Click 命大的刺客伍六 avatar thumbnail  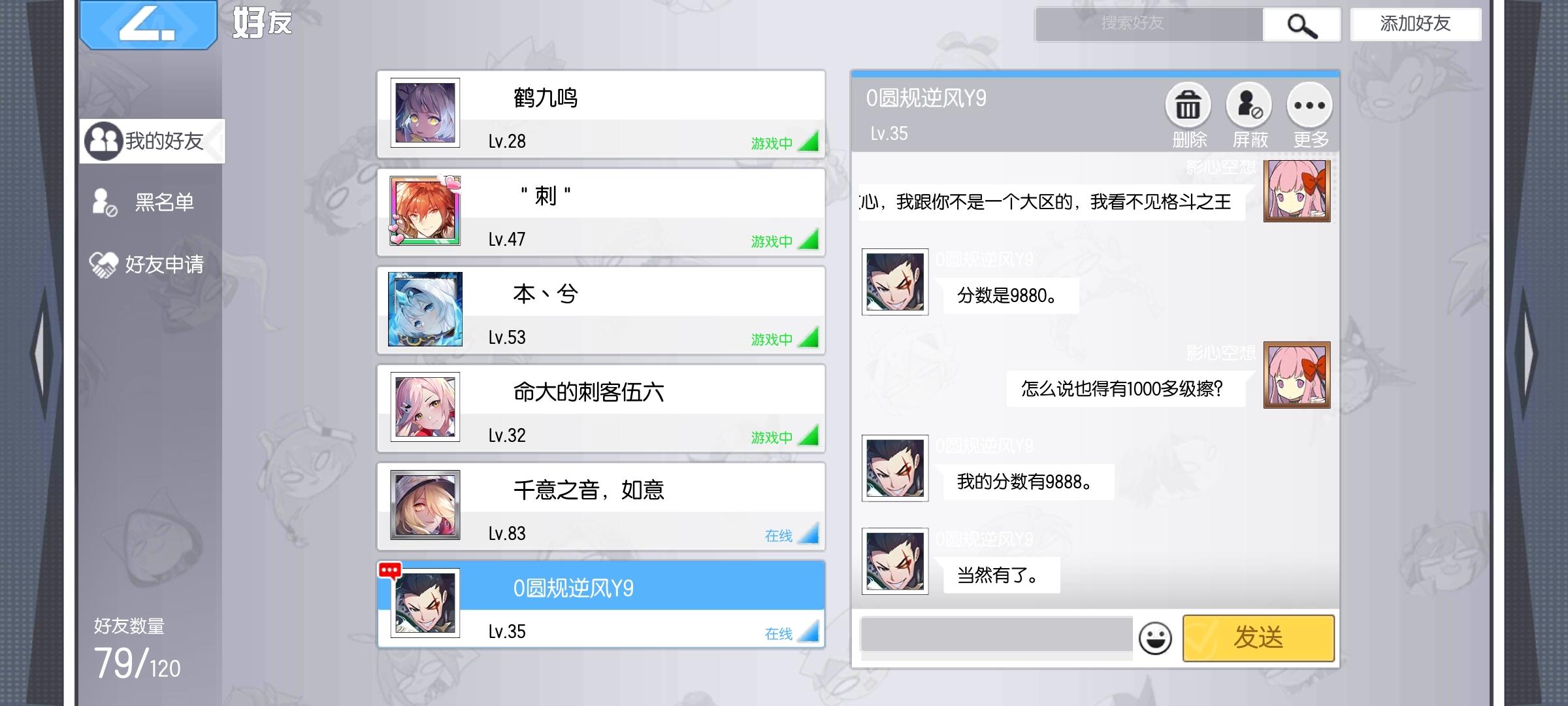[425, 407]
